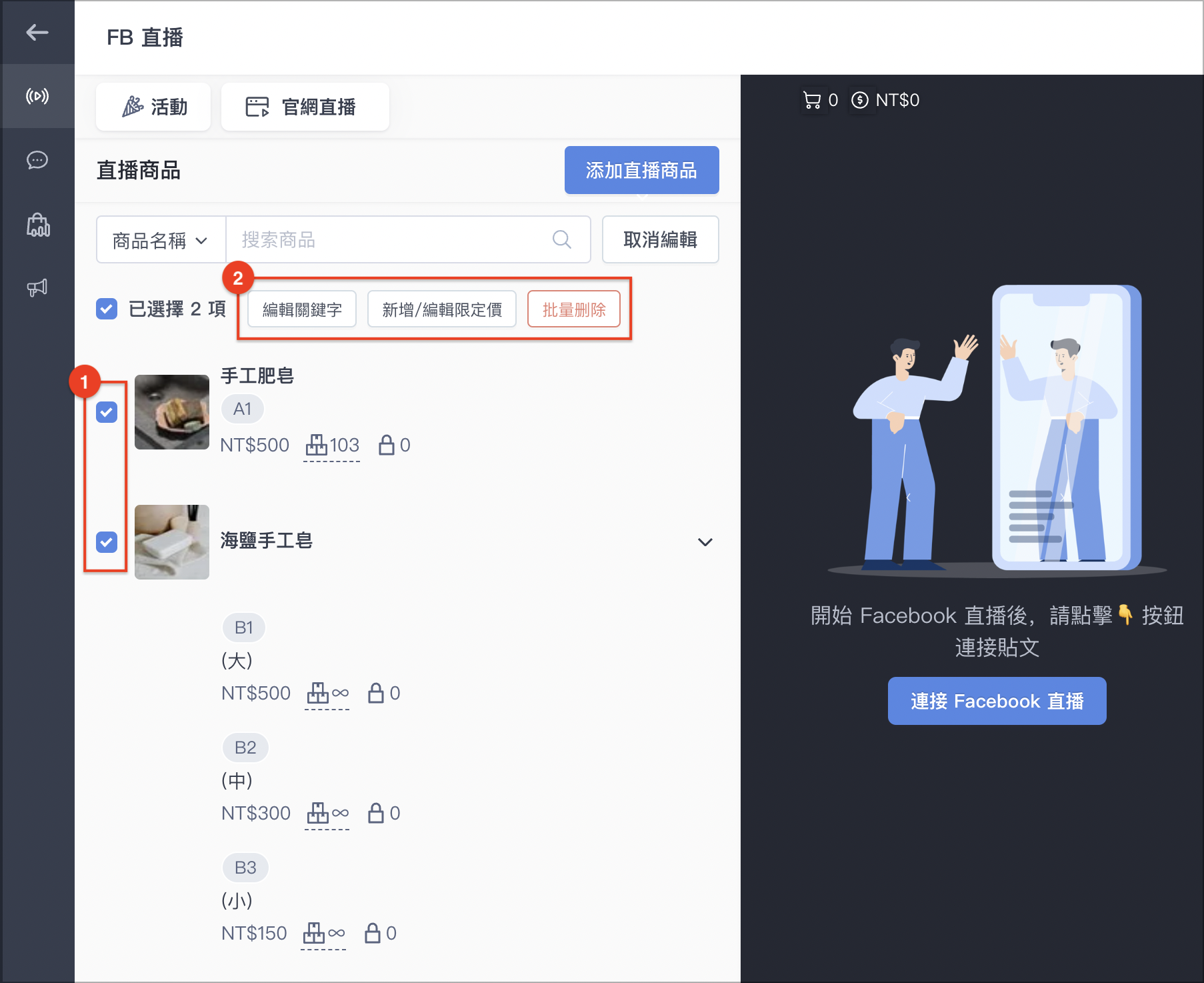Click the 連接 Facebook 直播 button
Viewport: 1204px width, 983px height.
(997, 701)
